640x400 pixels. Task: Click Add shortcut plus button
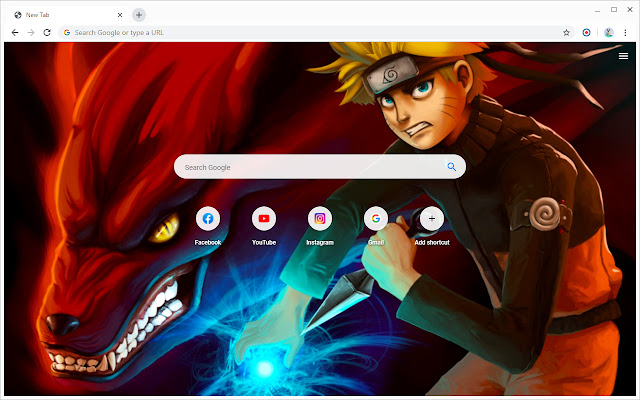(432, 219)
